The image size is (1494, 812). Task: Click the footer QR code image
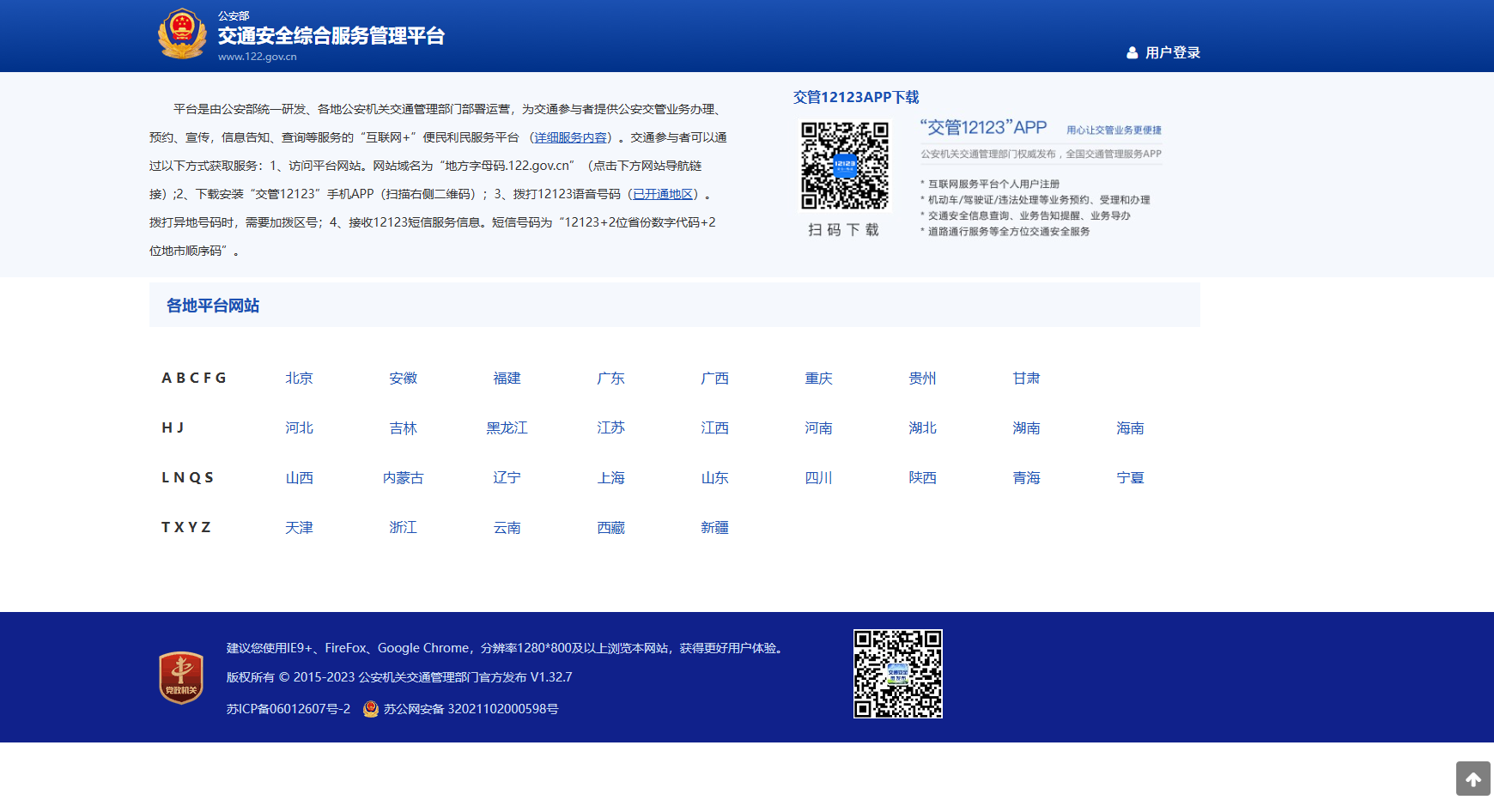click(x=898, y=674)
